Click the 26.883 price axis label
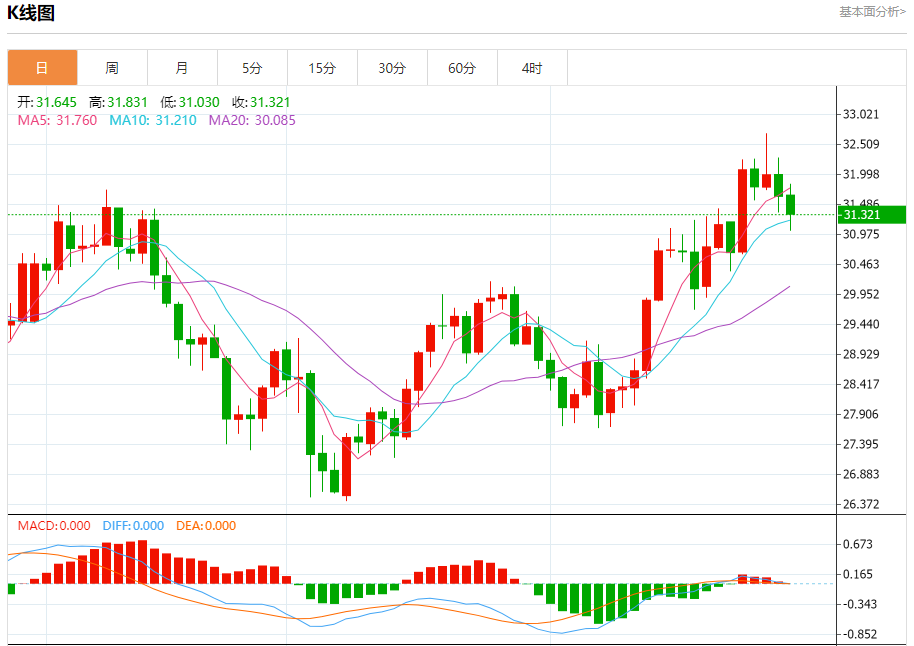Screen dimensions: 914x646 tap(861, 475)
